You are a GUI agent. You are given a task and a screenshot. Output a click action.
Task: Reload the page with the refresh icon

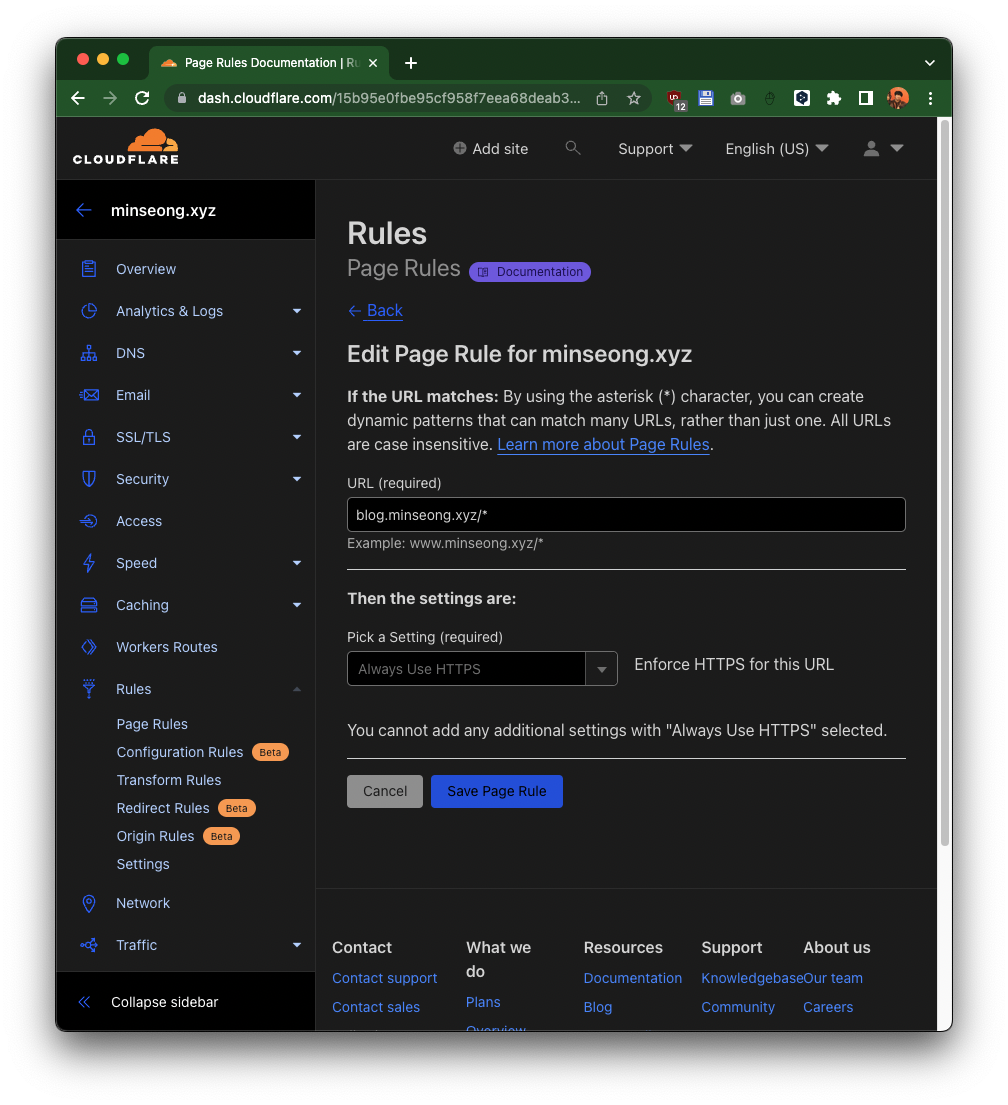142,98
